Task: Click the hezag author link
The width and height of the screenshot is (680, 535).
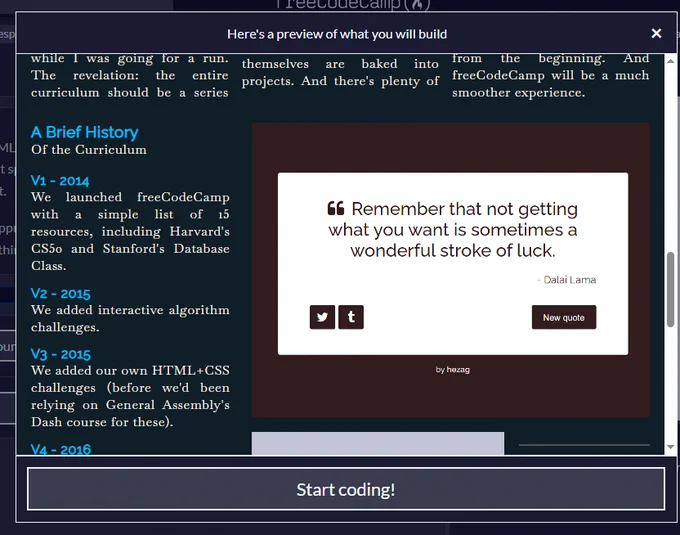Action: [x=458, y=369]
